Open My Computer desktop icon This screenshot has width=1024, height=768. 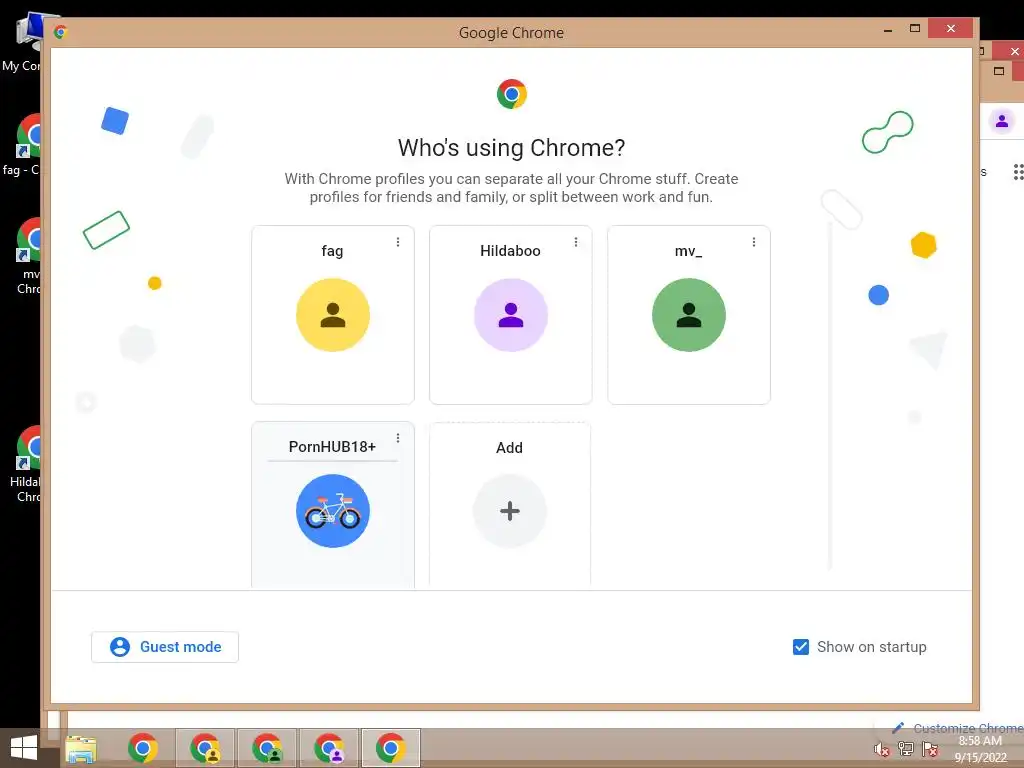pyautogui.click(x=26, y=42)
